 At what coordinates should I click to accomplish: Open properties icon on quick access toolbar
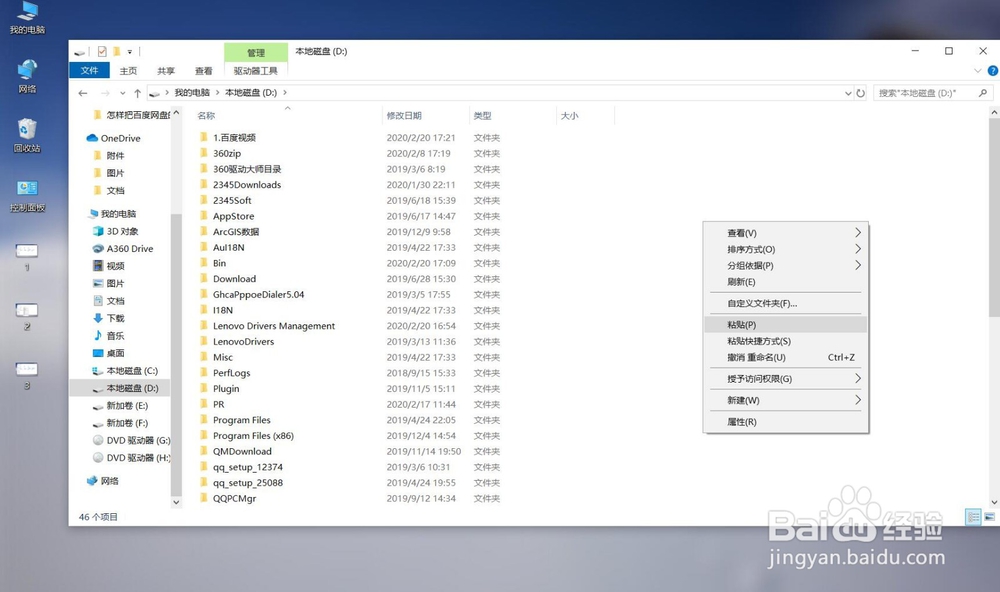click(x=104, y=52)
